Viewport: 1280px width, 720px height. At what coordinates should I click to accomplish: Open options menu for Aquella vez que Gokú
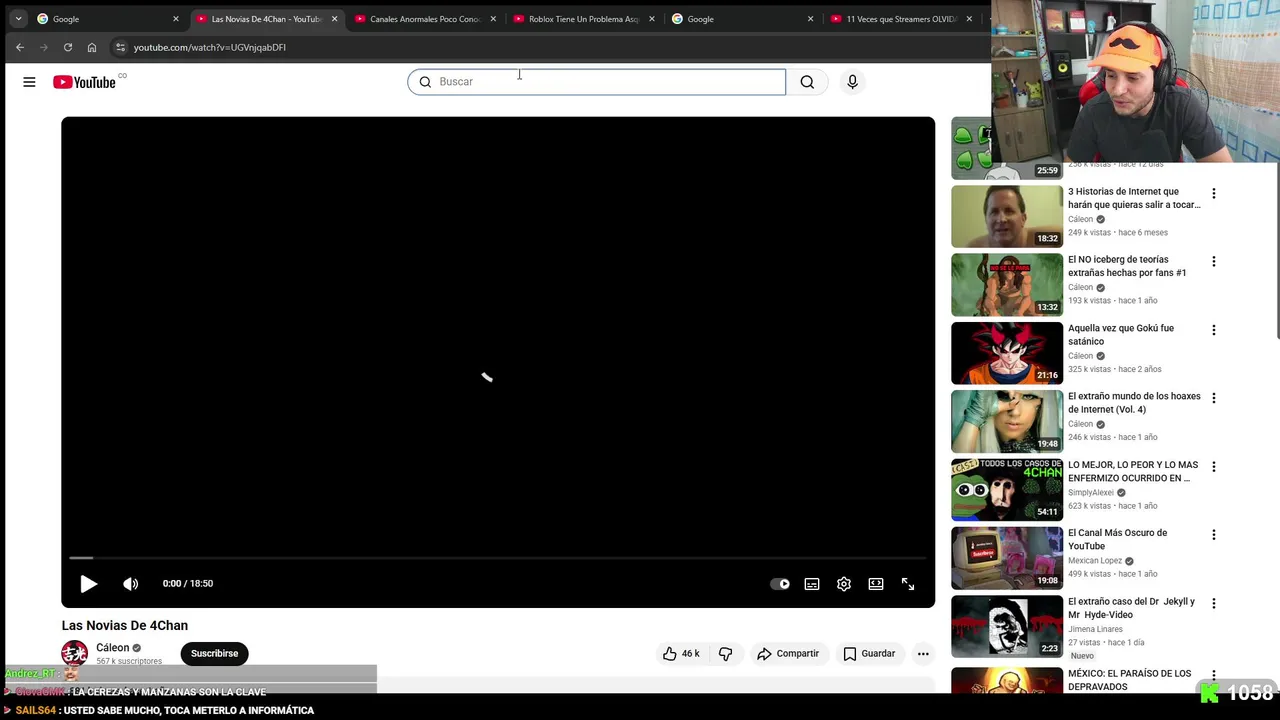point(1214,330)
